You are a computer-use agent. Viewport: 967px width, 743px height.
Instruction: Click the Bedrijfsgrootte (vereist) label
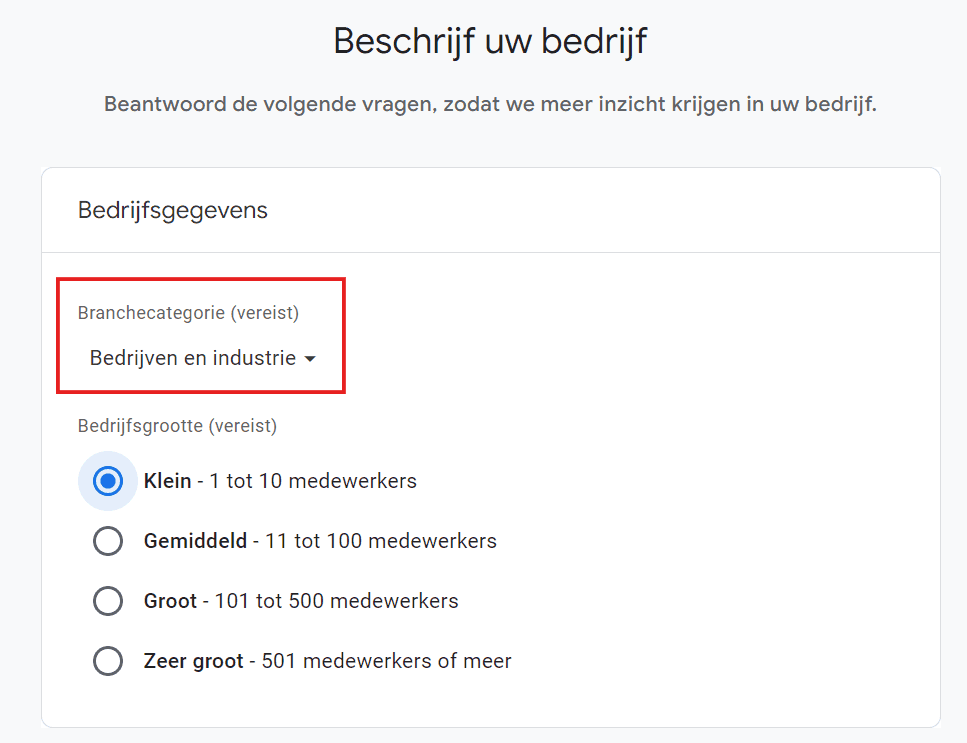click(x=175, y=425)
